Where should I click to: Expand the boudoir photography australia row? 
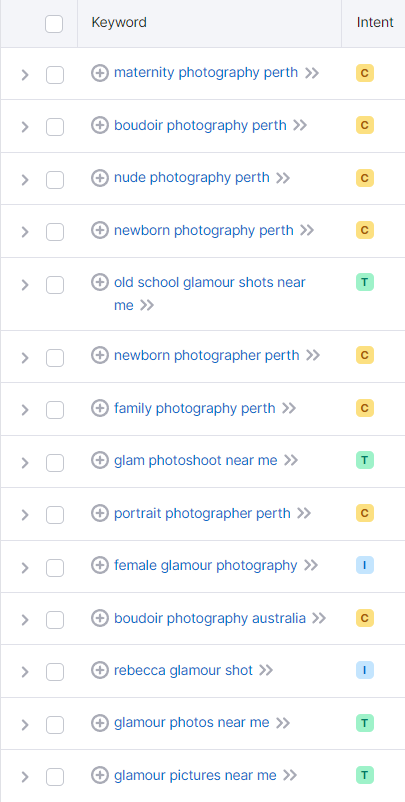point(25,620)
